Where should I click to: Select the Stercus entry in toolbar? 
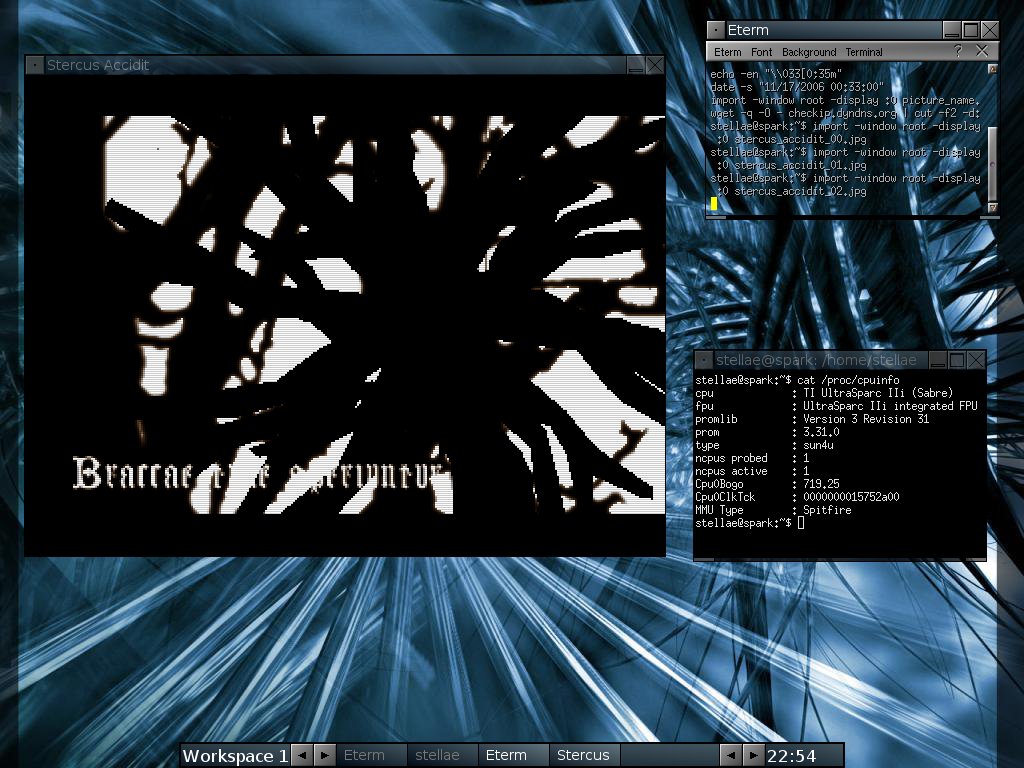(585, 756)
